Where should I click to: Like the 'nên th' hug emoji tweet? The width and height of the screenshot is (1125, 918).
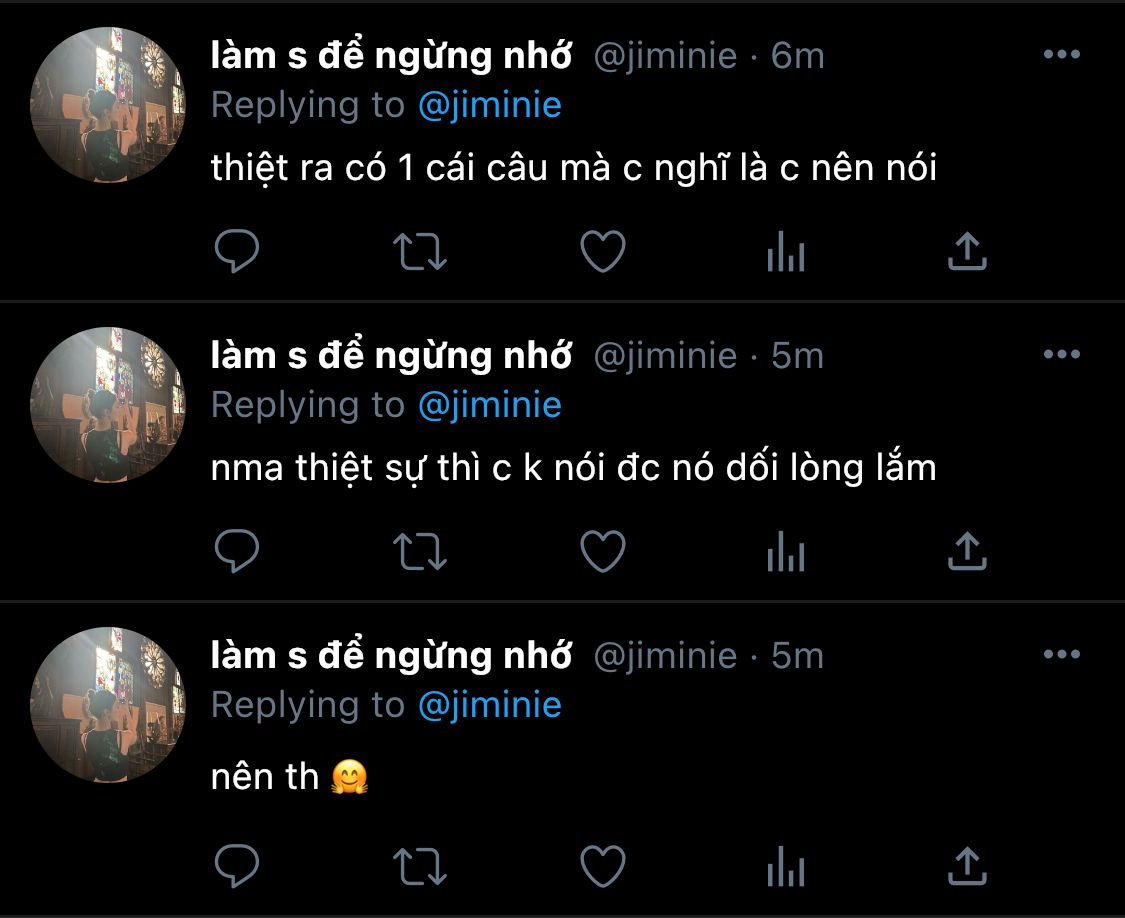603,865
